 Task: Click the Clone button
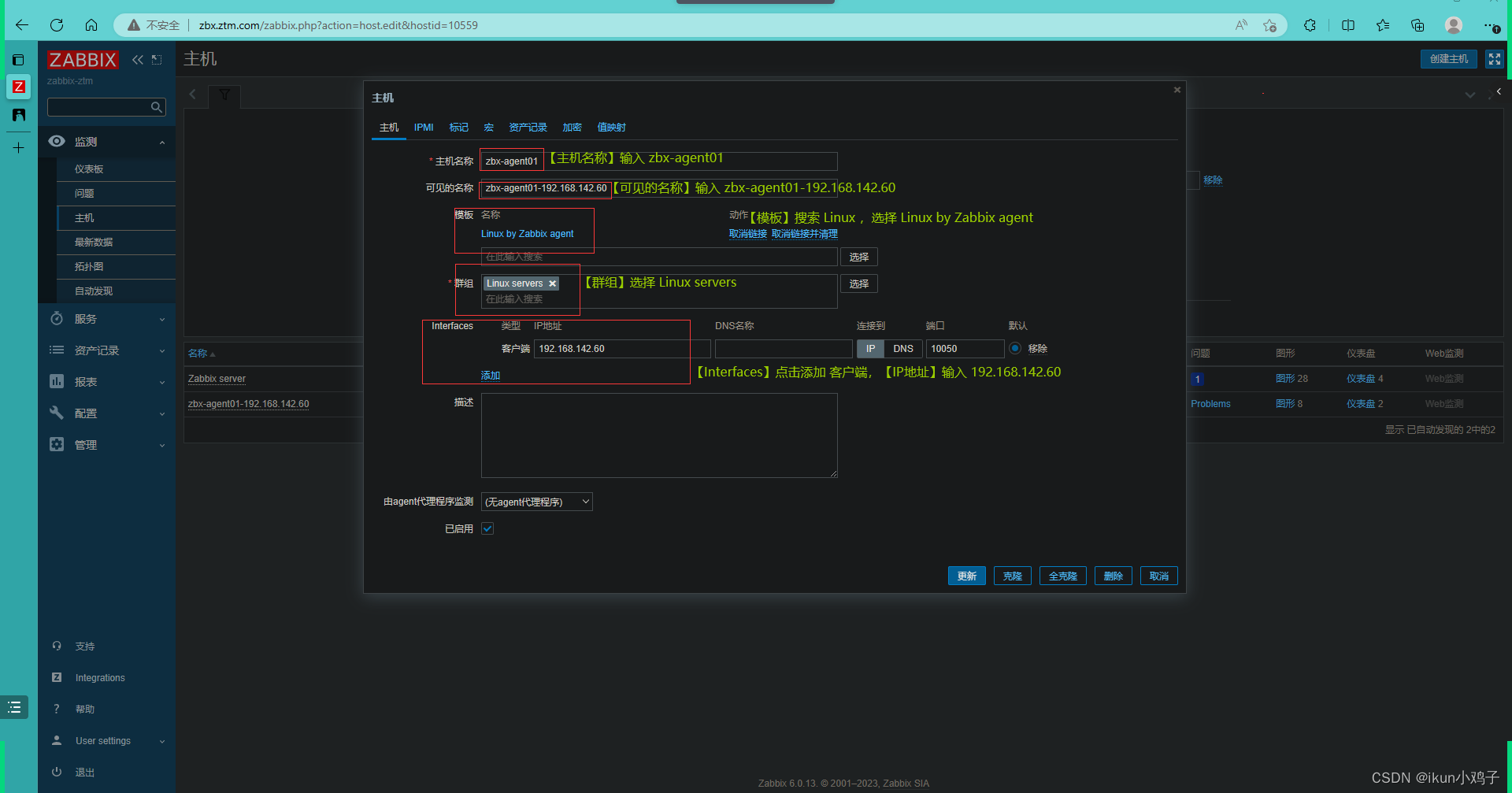point(1012,576)
